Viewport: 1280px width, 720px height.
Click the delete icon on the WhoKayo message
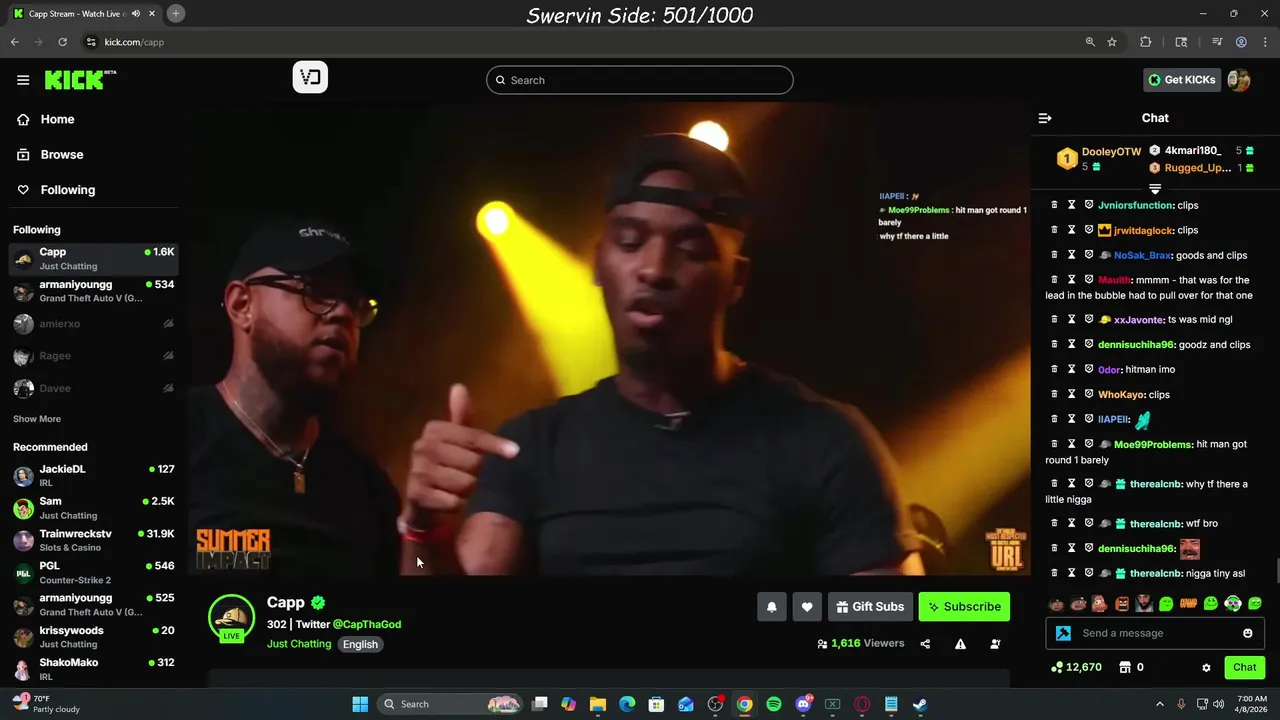tap(1053, 394)
